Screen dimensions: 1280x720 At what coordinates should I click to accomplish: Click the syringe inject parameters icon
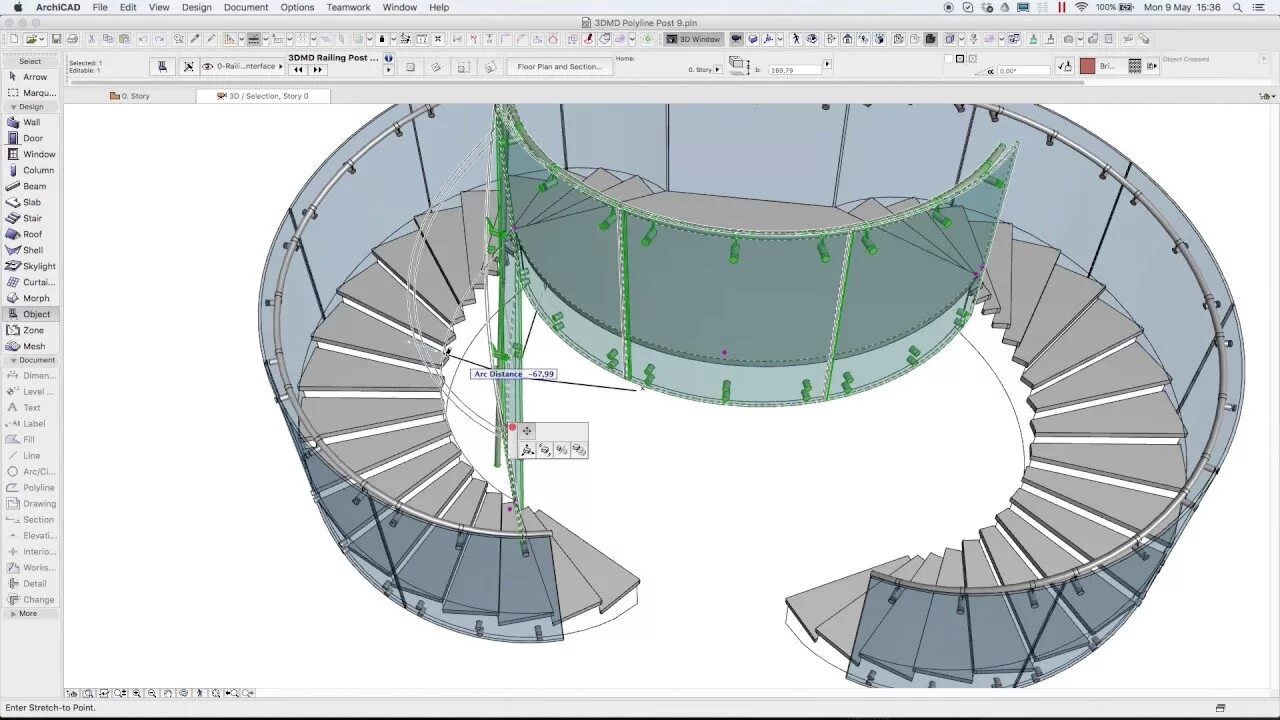pos(211,39)
